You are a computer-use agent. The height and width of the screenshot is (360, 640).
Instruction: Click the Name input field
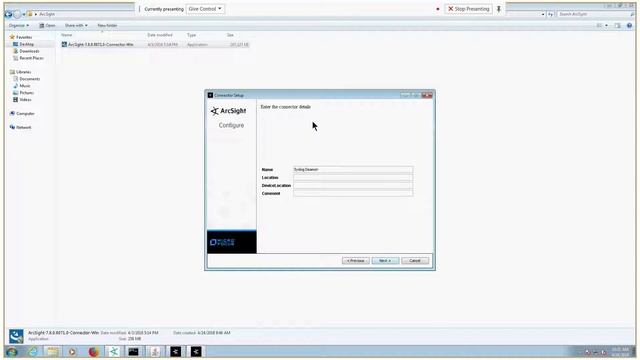pyautogui.click(x=353, y=169)
